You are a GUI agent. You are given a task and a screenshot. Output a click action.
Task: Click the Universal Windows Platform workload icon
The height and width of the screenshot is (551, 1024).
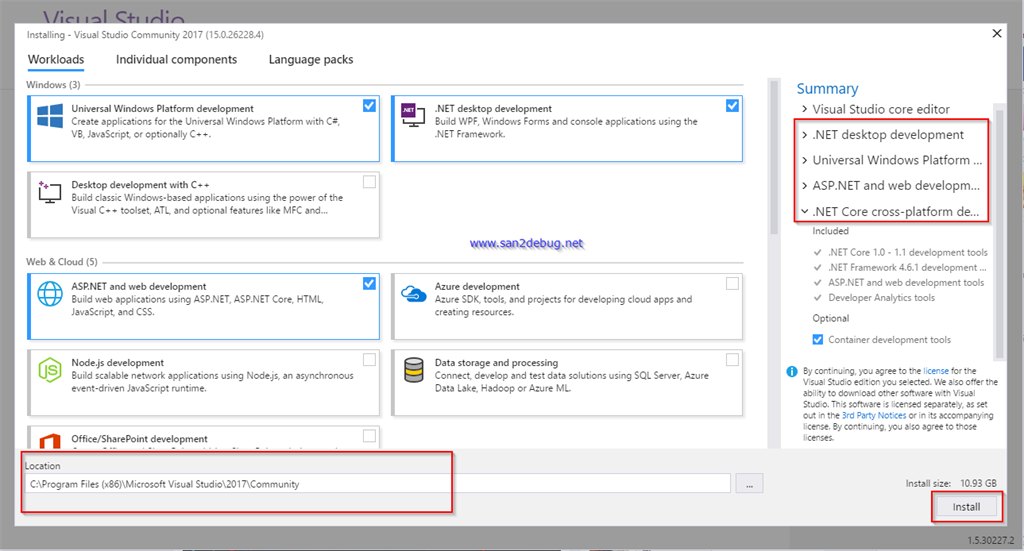(49, 116)
